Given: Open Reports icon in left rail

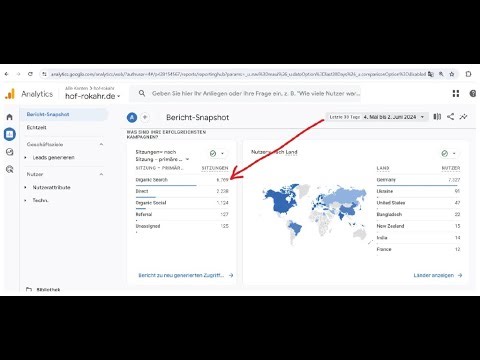Looking at the screenshot, I should click(10, 134).
